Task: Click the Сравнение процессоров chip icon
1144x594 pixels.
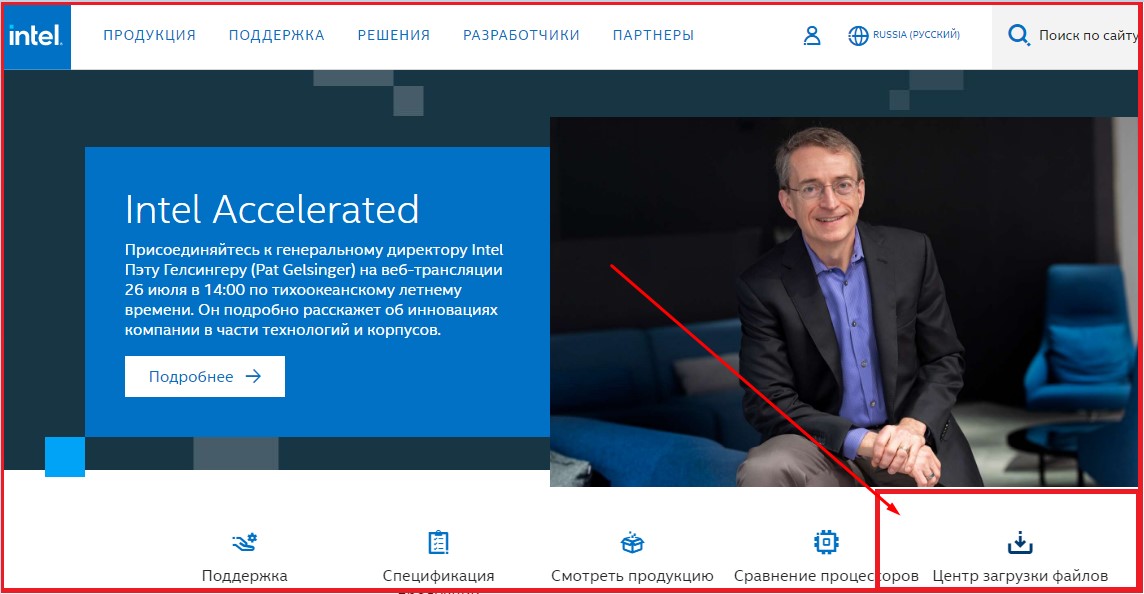Action: coord(826,542)
